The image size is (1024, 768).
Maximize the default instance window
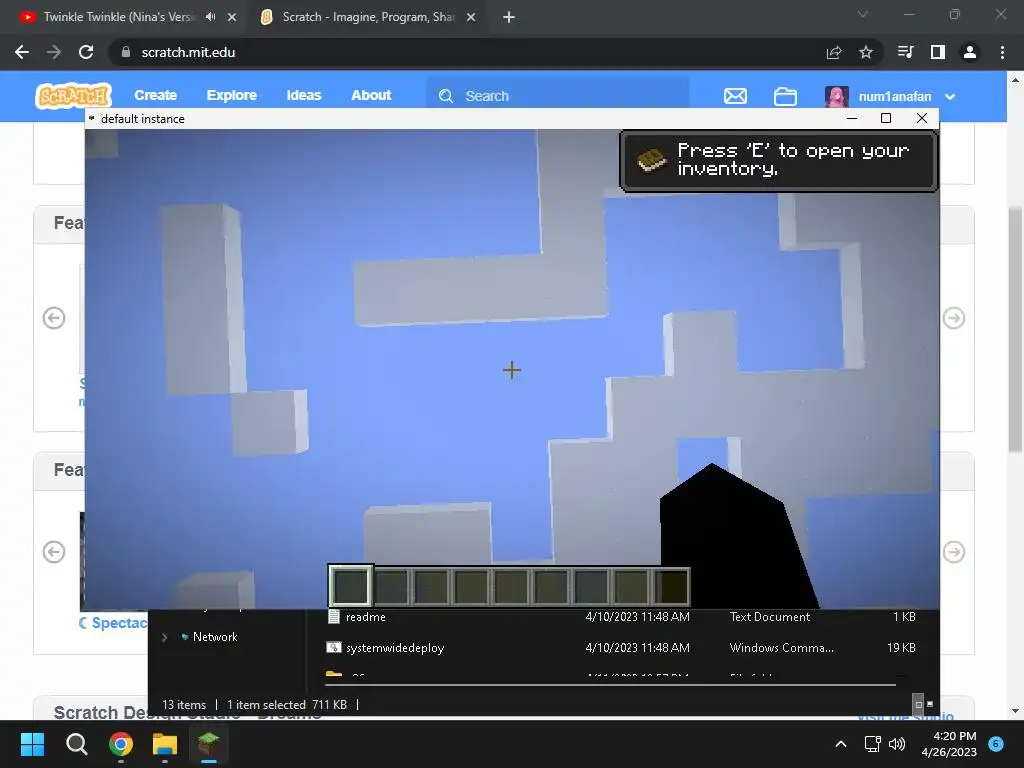886,118
